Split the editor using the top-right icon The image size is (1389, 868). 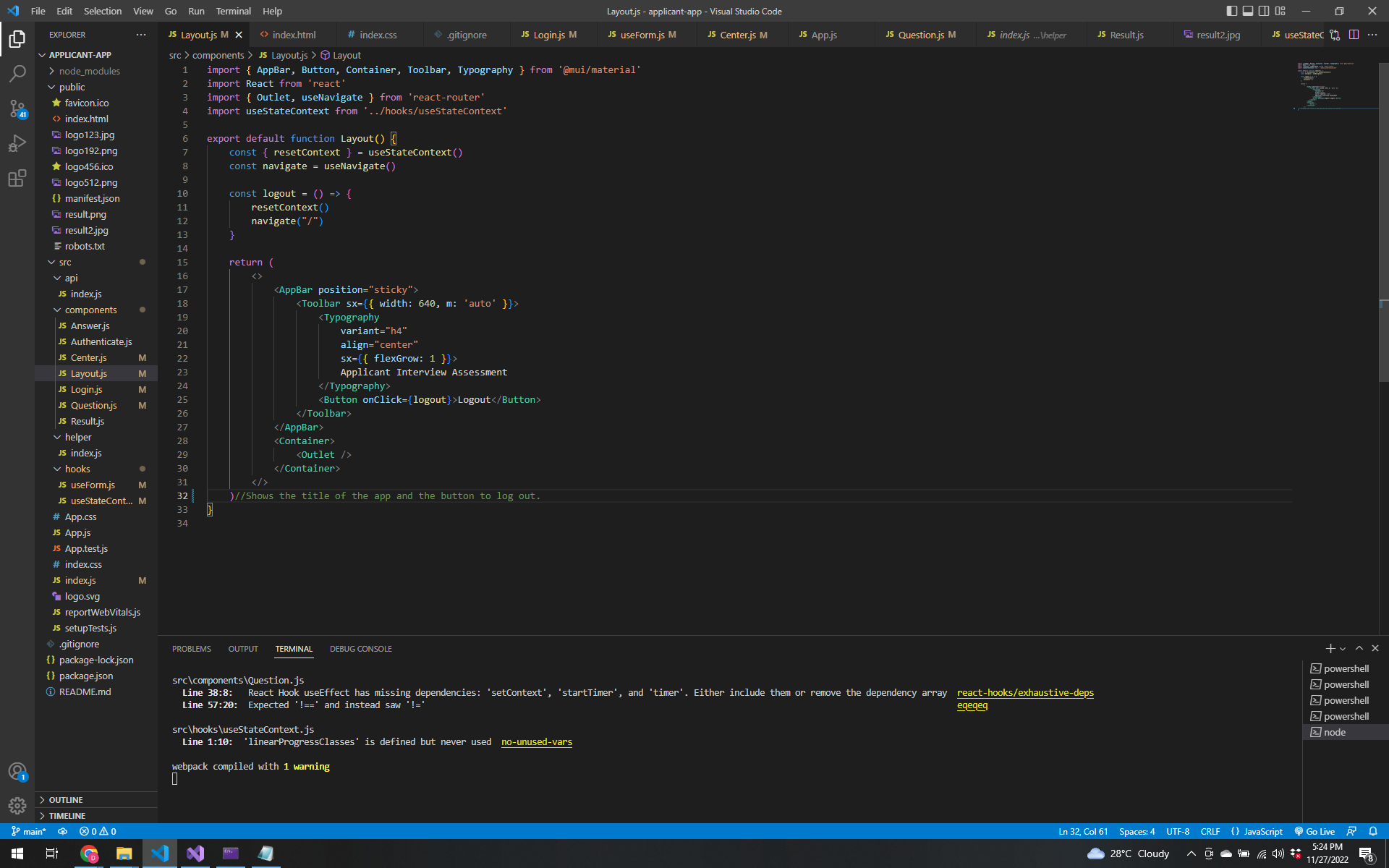pyautogui.click(x=1354, y=34)
